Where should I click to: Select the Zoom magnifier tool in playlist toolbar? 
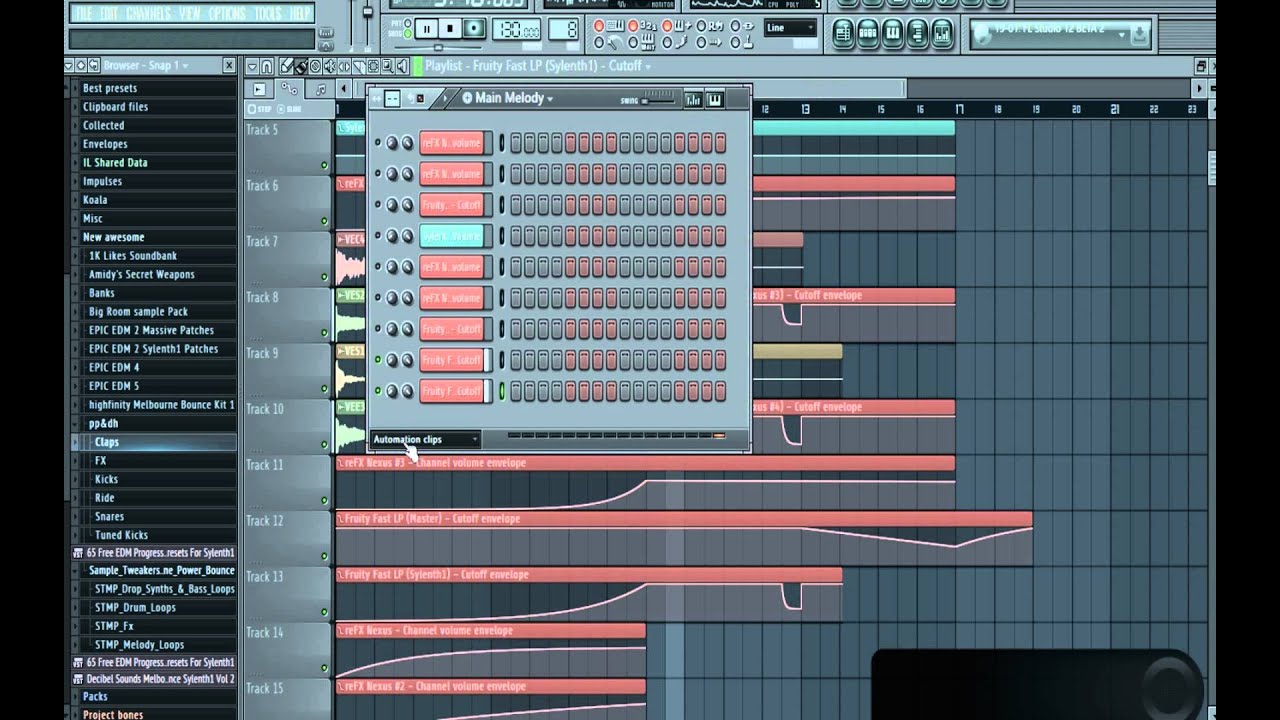click(x=388, y=66)
